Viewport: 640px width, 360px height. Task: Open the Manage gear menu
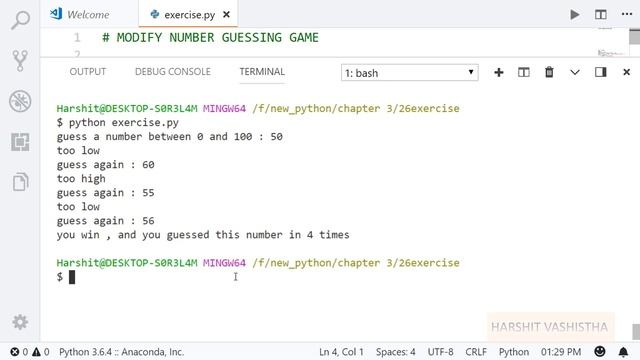[20, 322]
